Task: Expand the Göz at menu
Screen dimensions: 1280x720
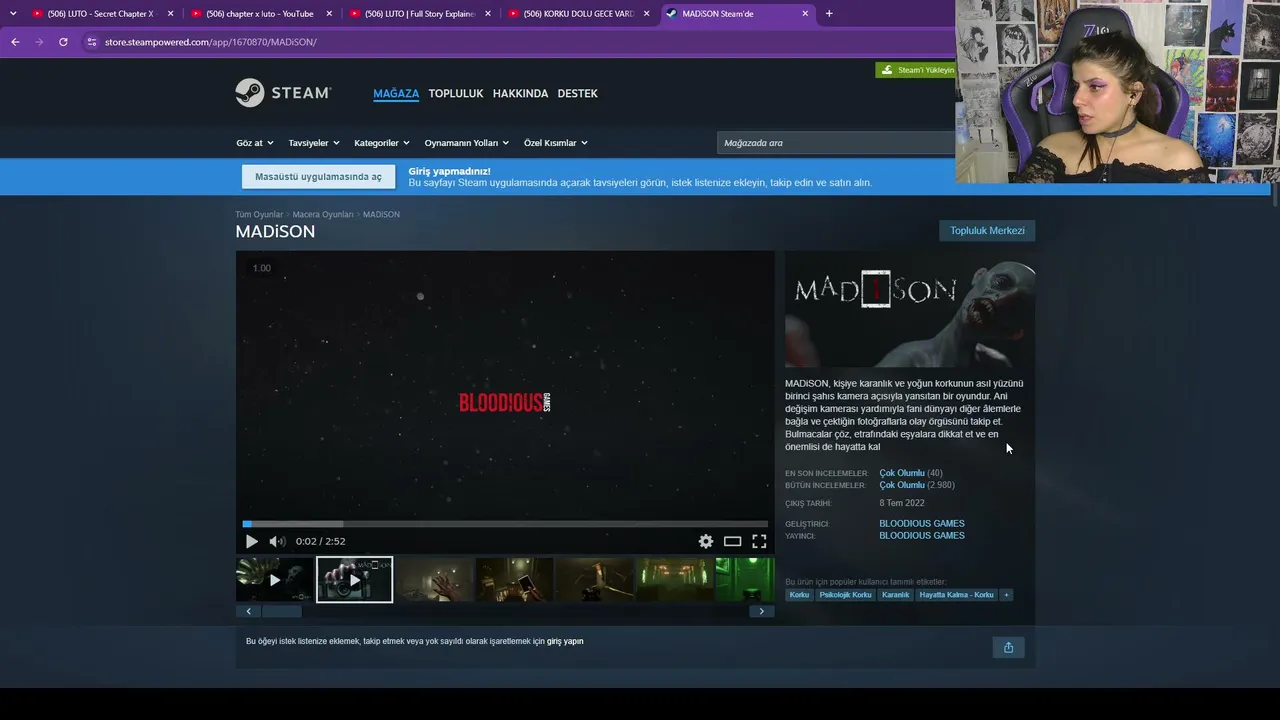Action: click(x=255, y=143)
